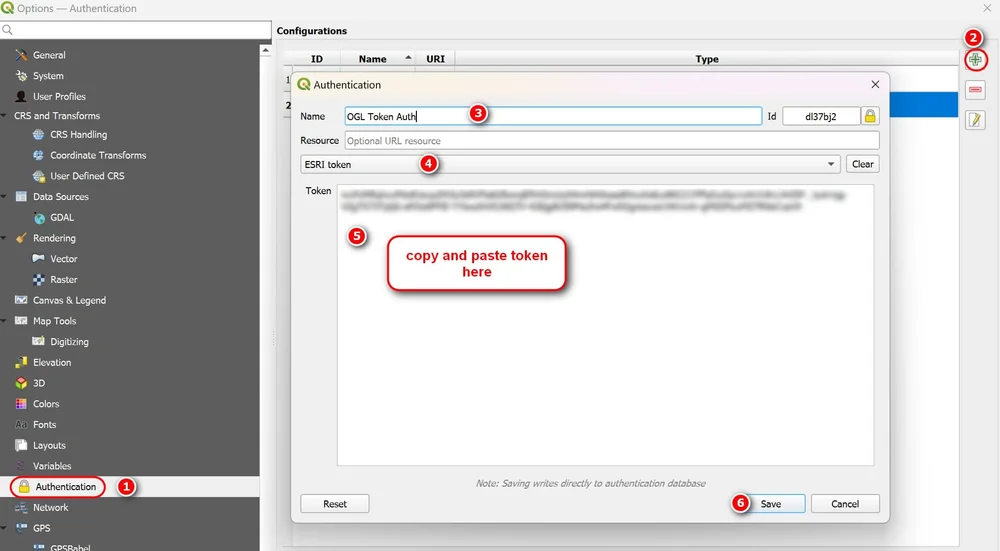Sort configurations by Name column header
The image size is (1000, 551).
click(378, 59)
